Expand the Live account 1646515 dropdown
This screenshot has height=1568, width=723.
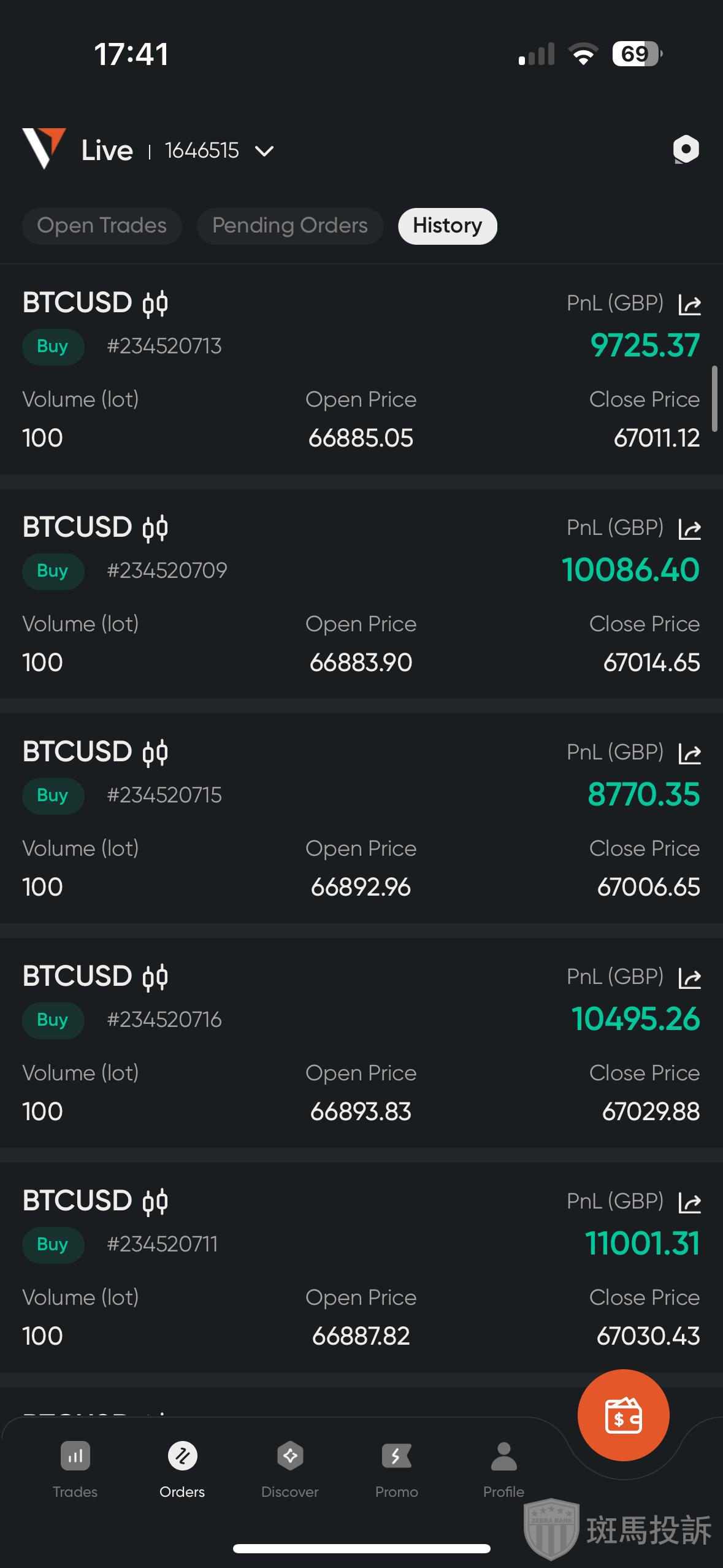pos(264,151)
